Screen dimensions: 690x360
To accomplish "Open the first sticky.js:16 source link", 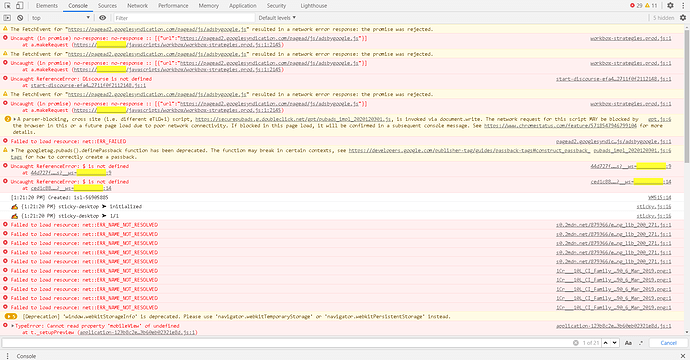I will pyautogui.click(x=654, y=206).
